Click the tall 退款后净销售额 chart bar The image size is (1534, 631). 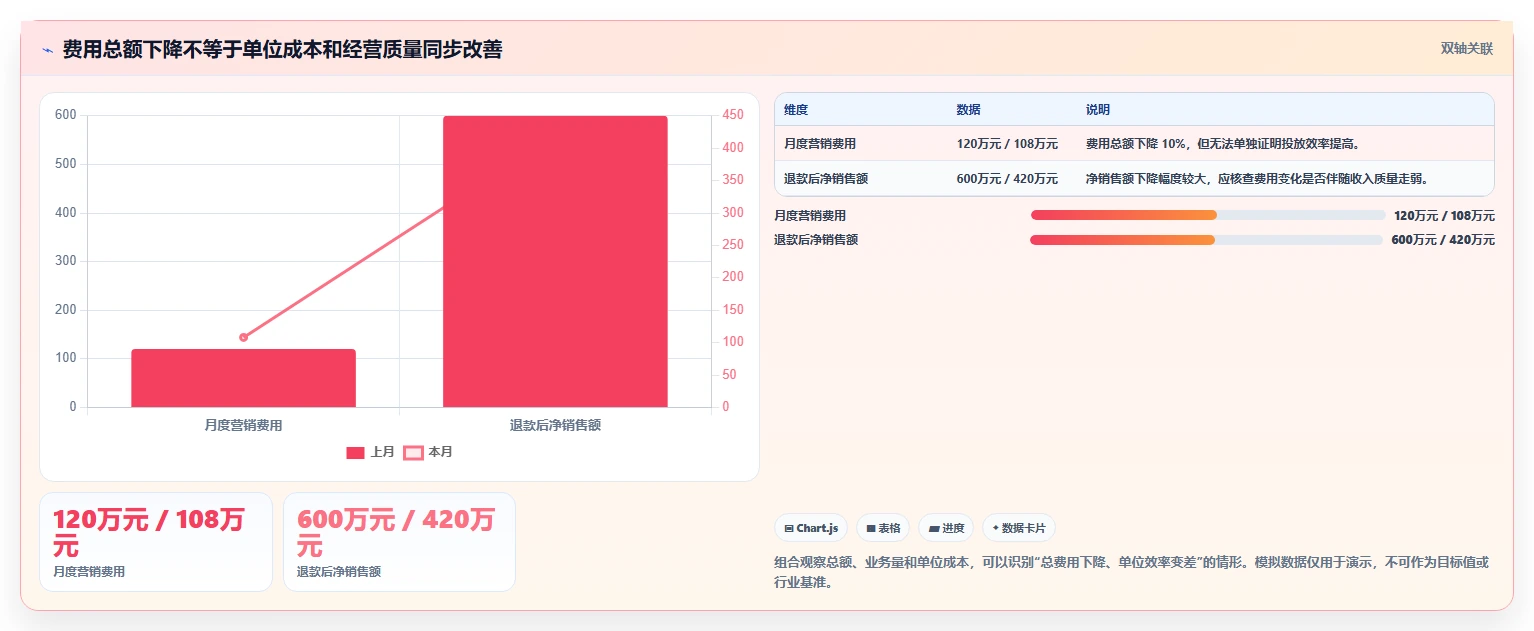[555, 261]
